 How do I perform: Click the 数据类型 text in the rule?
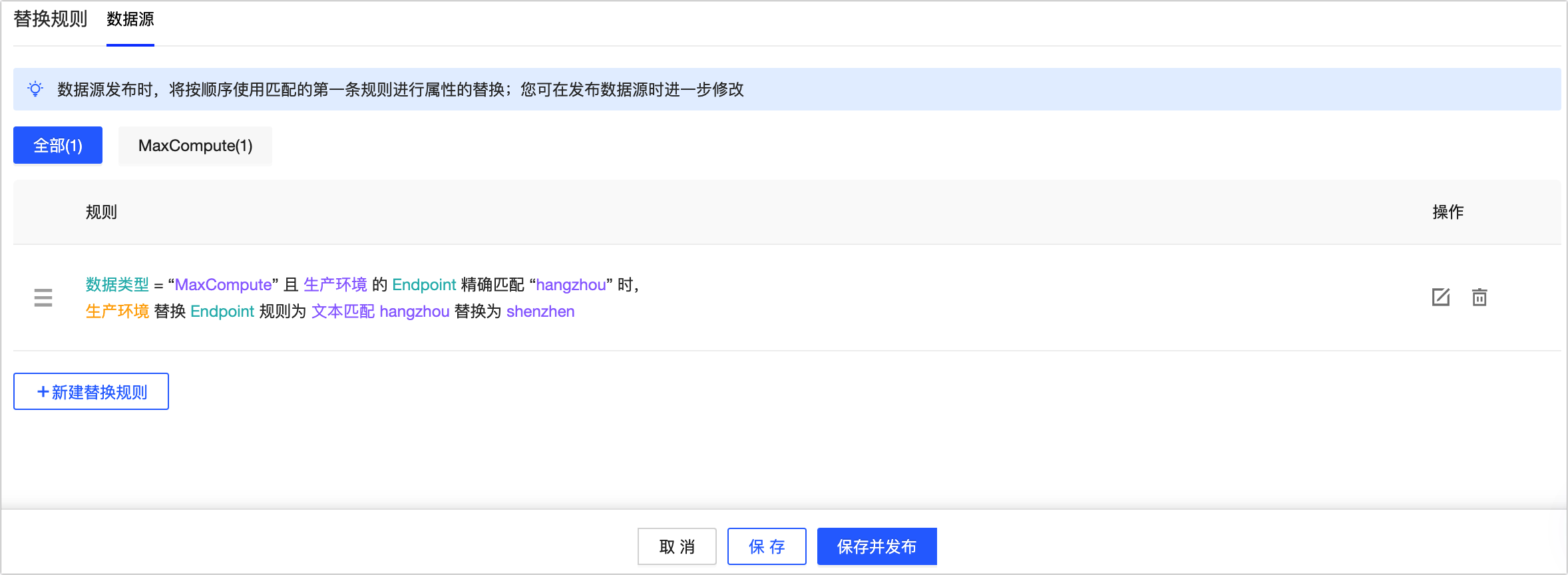coord(117,284)
